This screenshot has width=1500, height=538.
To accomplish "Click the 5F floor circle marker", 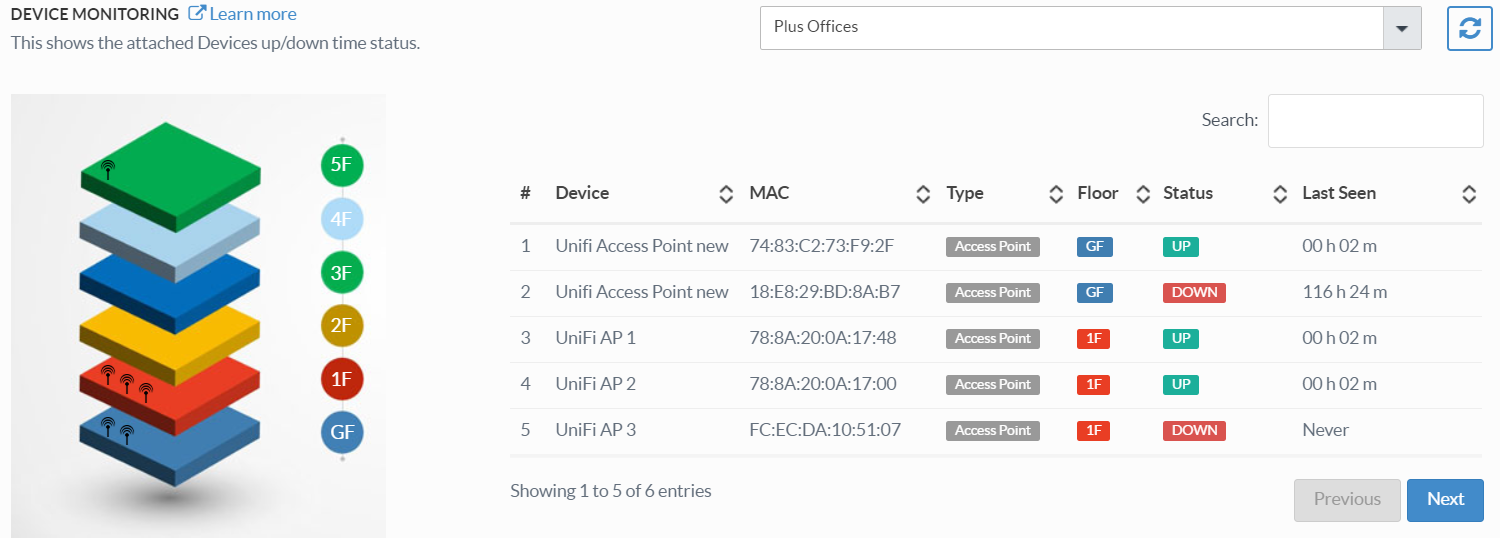I will coord(342,165).
